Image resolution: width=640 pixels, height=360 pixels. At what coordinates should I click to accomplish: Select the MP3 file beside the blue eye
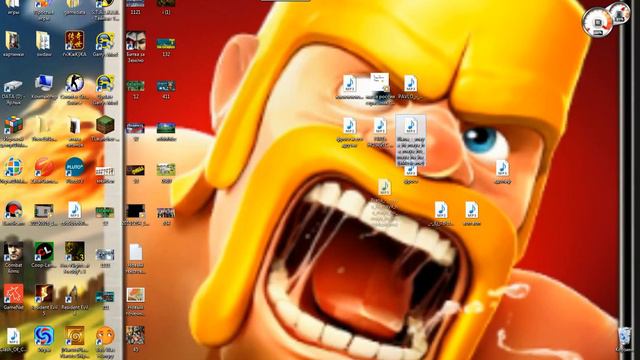[x=502, y=168]
